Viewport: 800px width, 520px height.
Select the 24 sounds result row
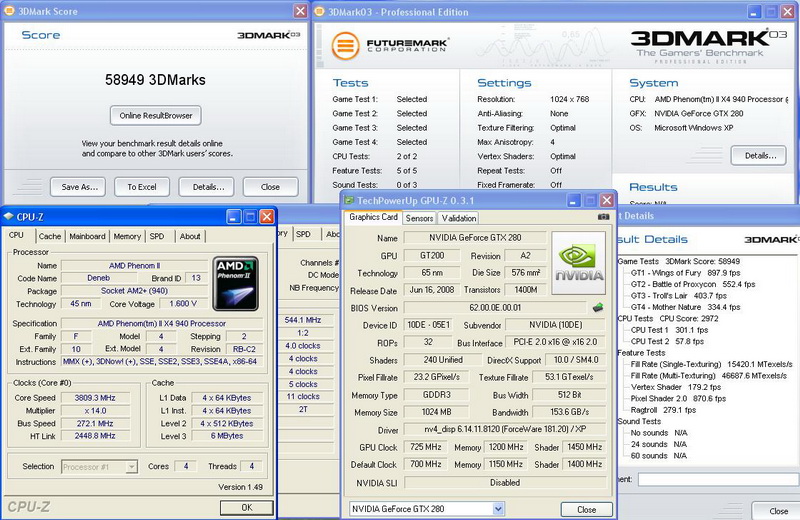pyautogui.click(x=659, y=444)
